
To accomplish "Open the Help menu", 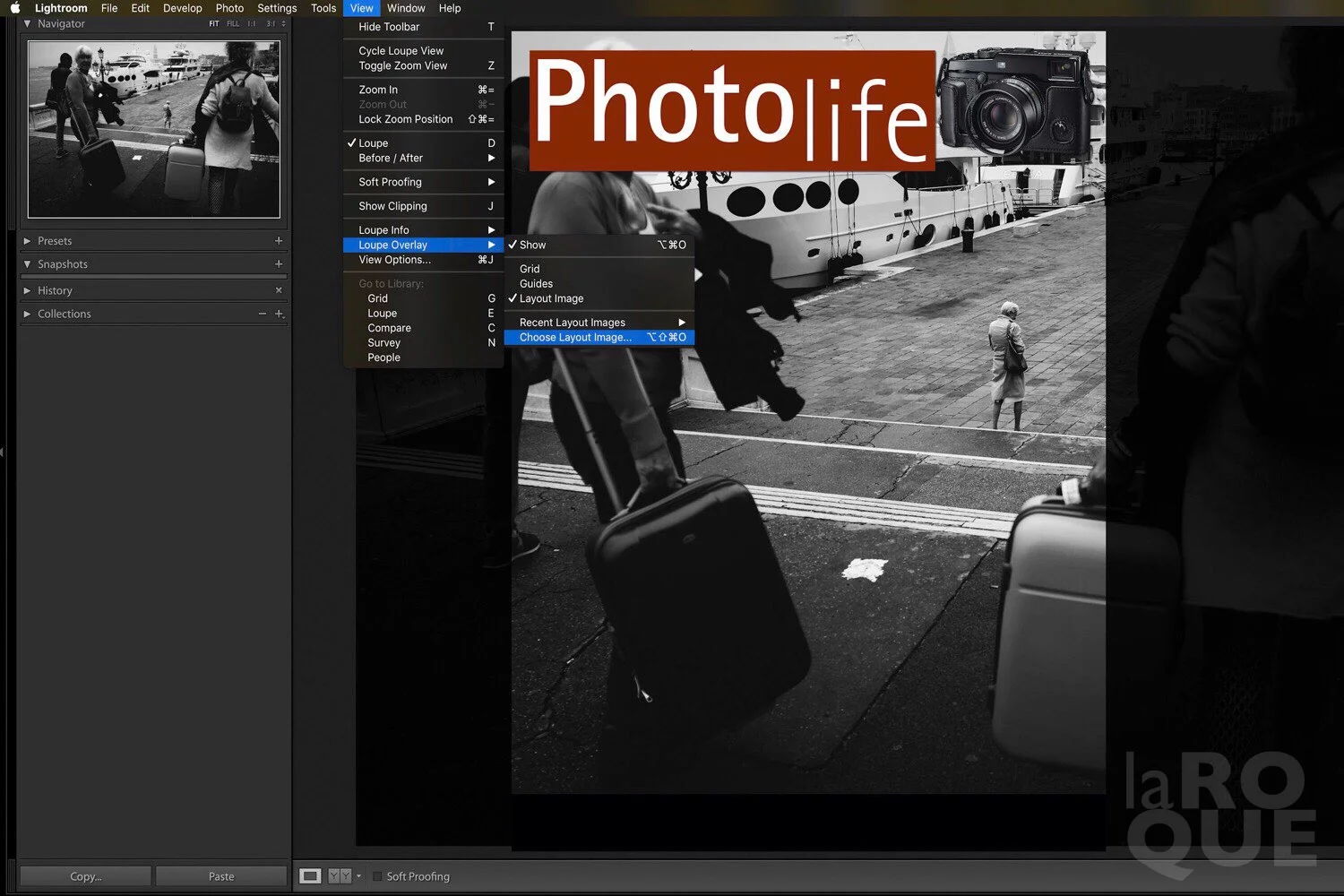I will 450,8.
